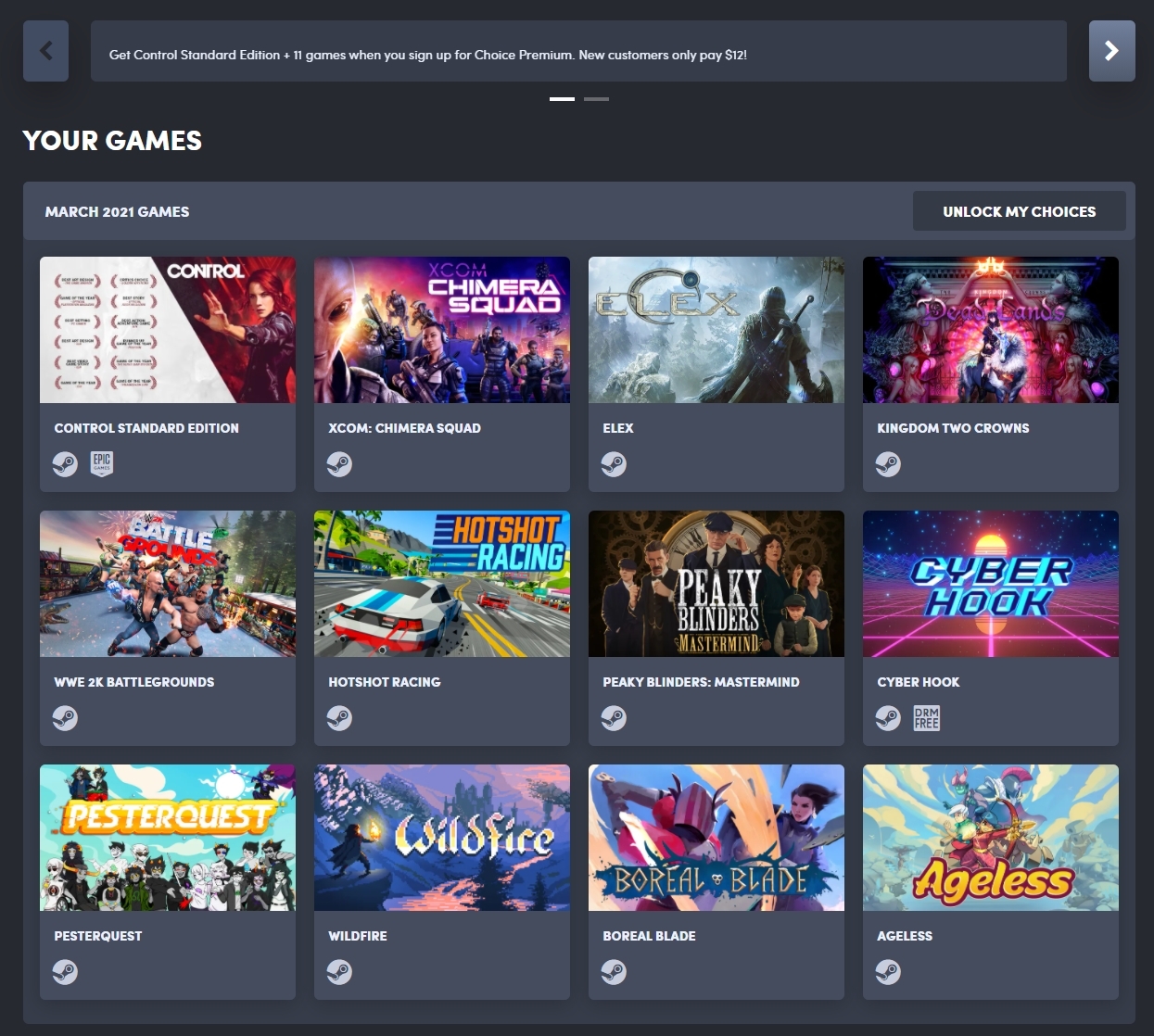This screenshot has height=1036, width=1154.
Task: Click the MARCH 2021 GAMES heading
Action: pyautogui.click(x=117, y=211)
